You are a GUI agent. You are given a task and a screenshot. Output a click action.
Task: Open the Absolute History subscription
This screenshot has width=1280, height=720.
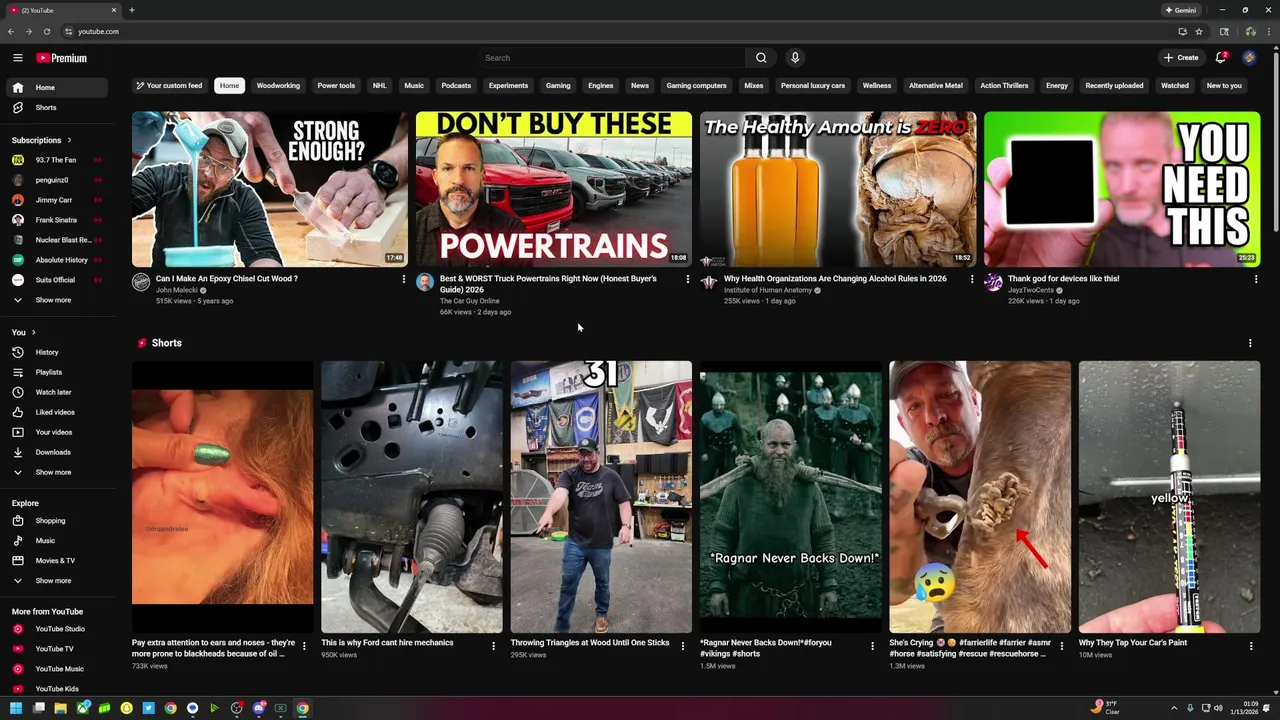pyautogui.click(x=55, y=260)
